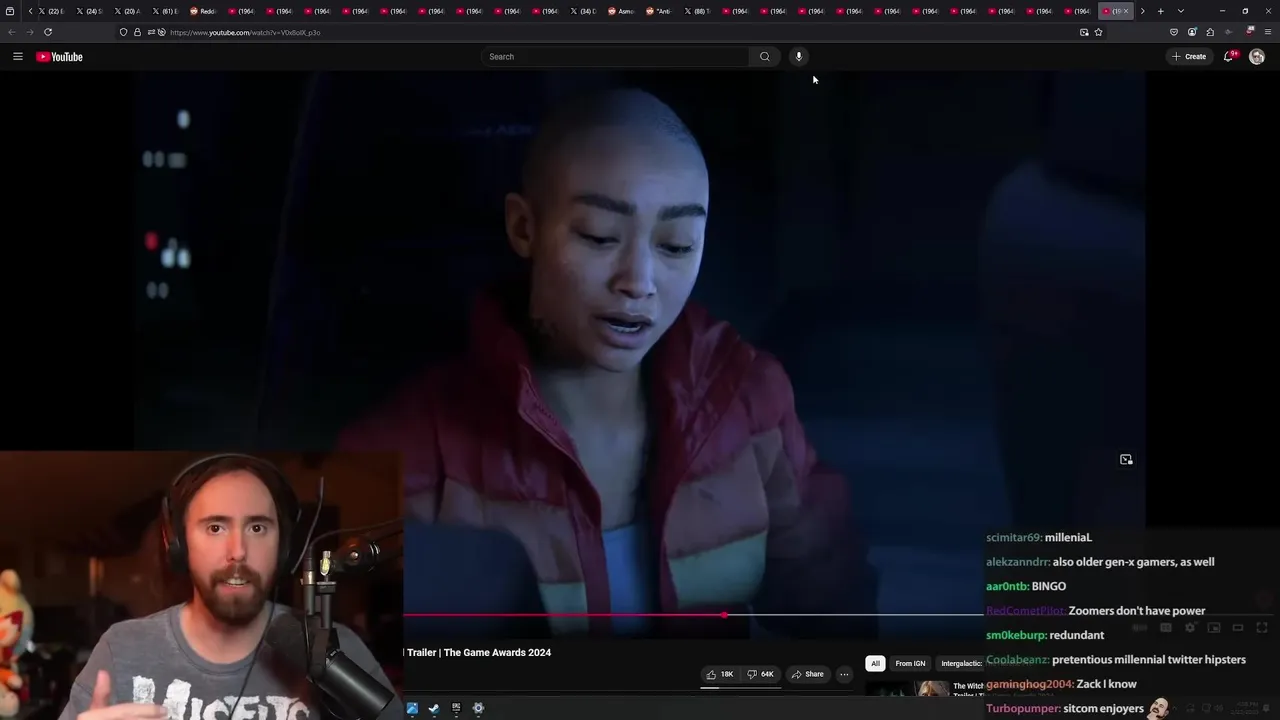Click Turbopumper's 'sitcom enjoyers' message

[1065, 709]
